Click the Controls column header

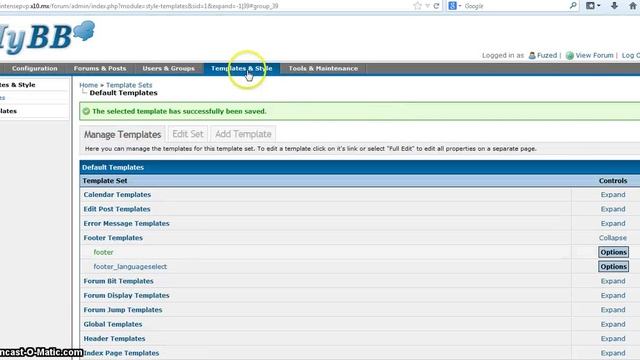point(613,181)
